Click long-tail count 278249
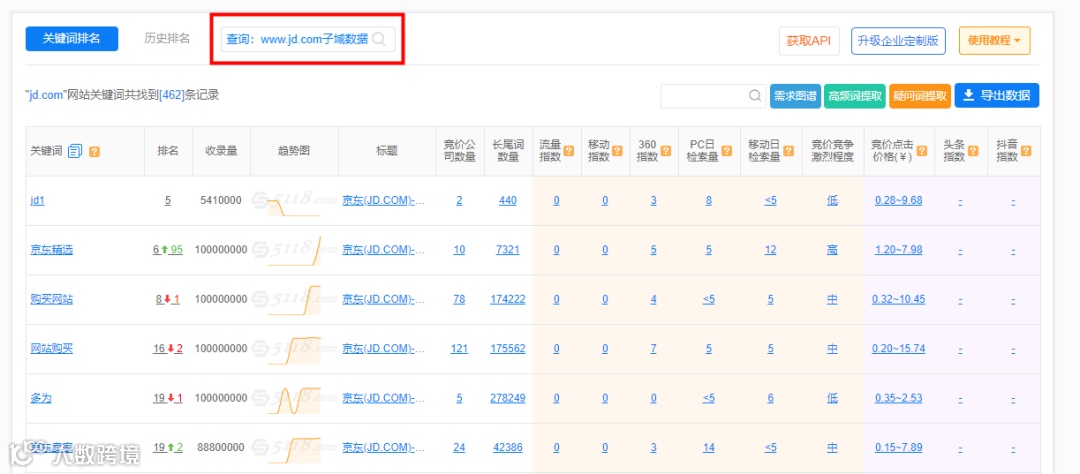 pyautogui.click(x=508, y=398)
